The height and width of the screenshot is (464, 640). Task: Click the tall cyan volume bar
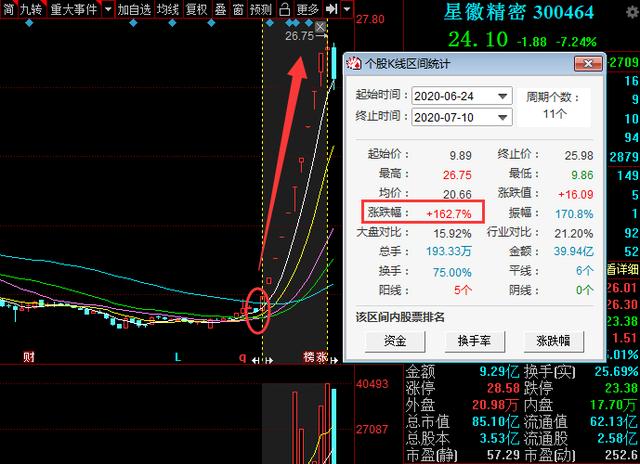point(334,426)
